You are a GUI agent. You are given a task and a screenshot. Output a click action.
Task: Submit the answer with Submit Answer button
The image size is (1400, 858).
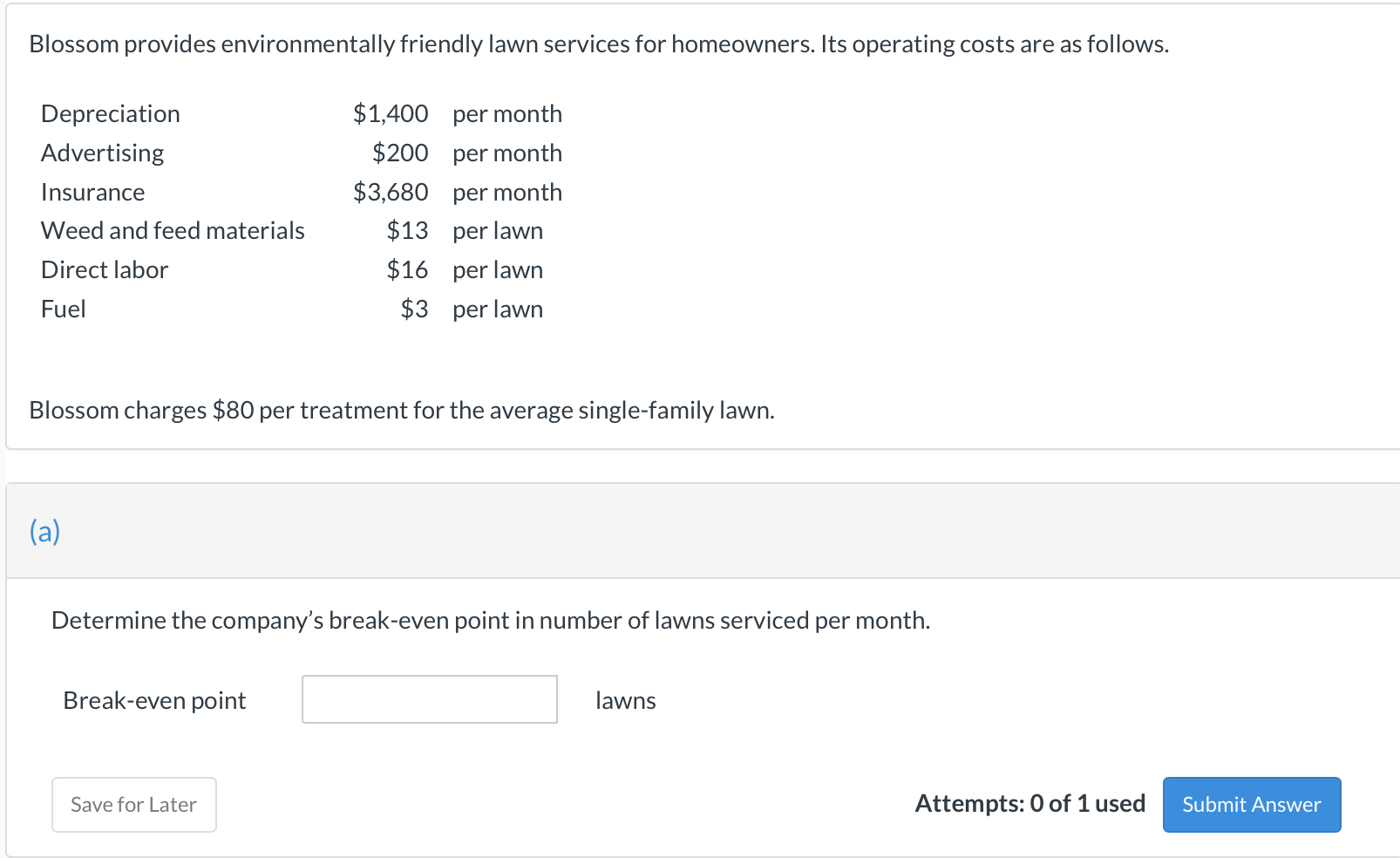pos(1252,804)
